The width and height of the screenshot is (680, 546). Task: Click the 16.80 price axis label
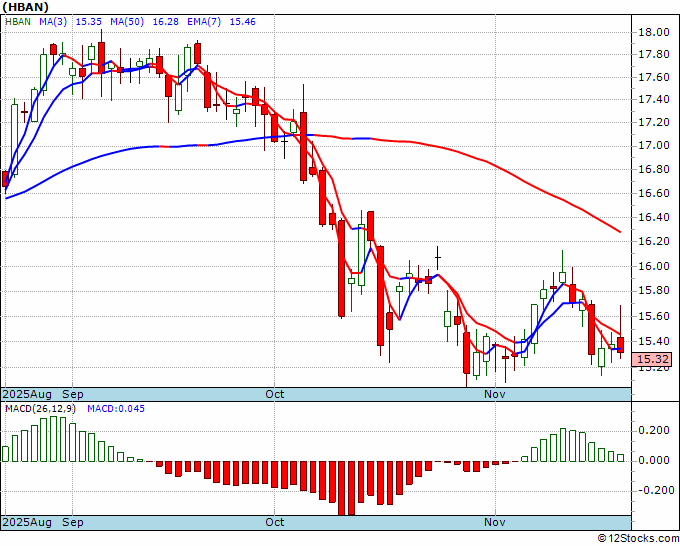click(x=653, y=169)
